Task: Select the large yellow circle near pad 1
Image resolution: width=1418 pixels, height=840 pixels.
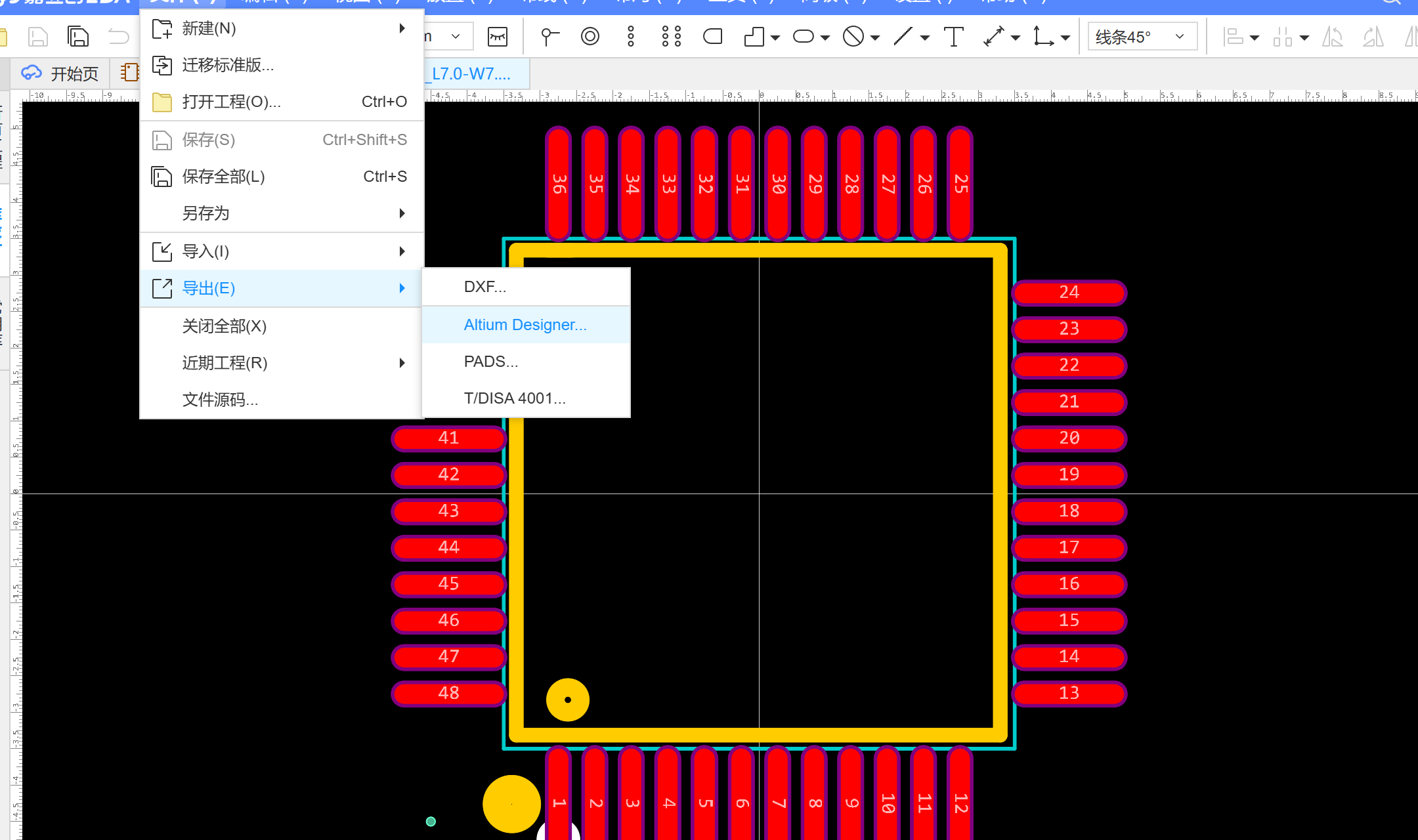Action: click(511, 804)
